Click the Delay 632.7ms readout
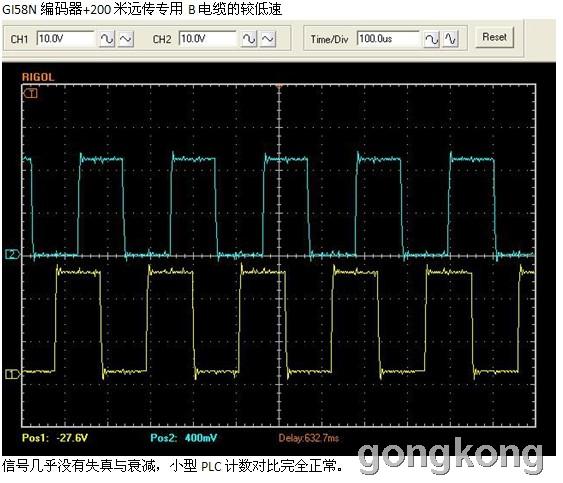This screenshot has height=483, width=563. (309, 438)
